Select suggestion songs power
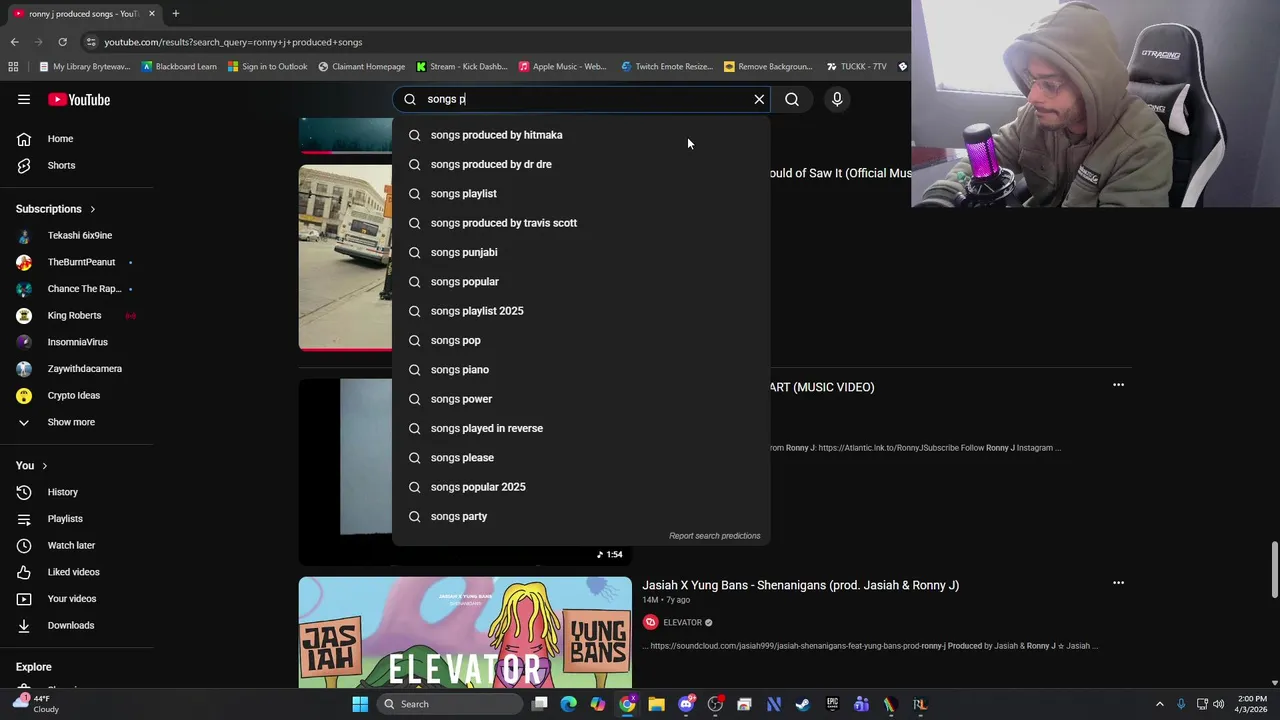This screenshot has height=720, width=1280. click(581, 399)
